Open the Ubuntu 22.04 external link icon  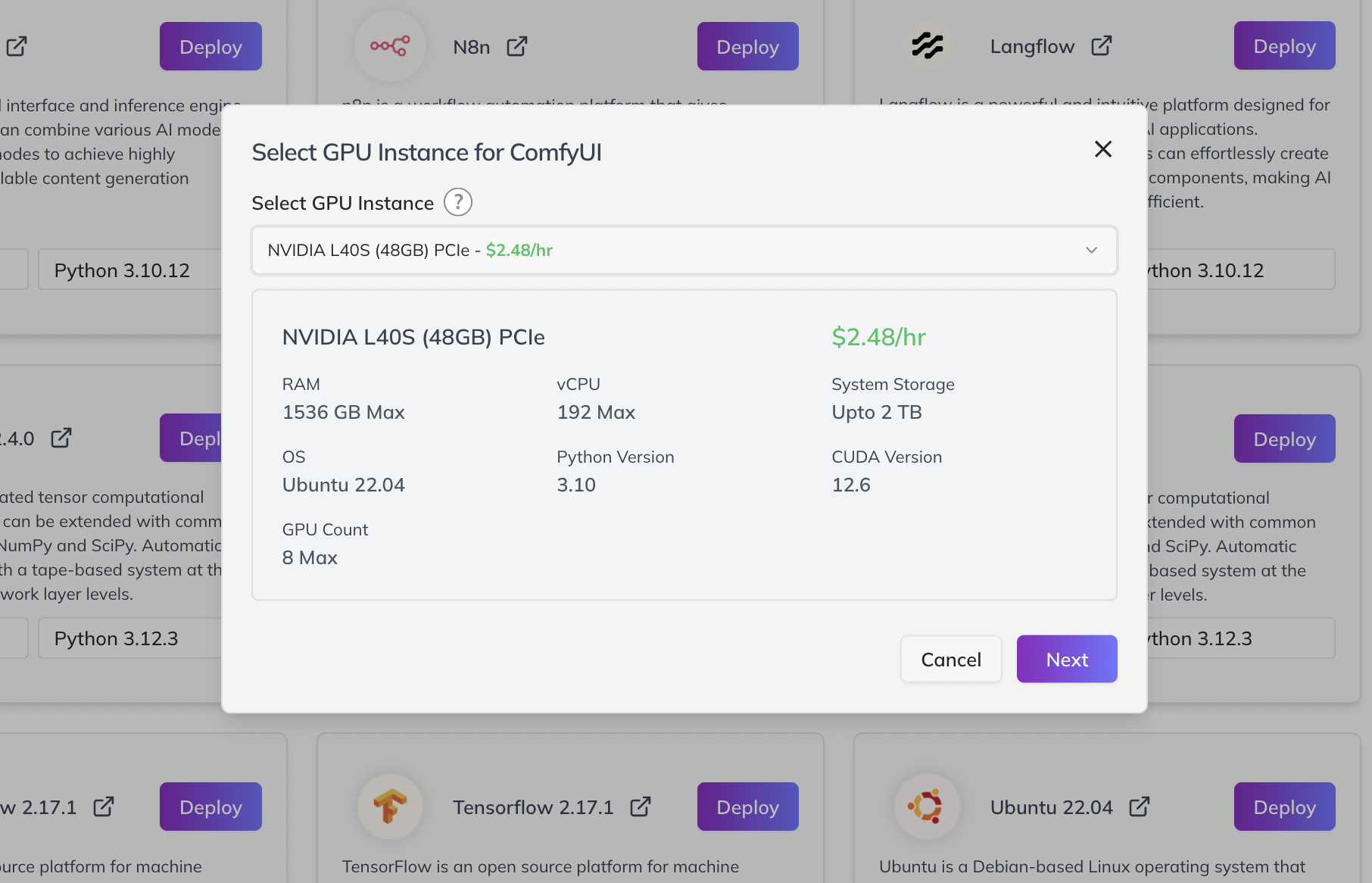pyautogui.click(x=1140, y=807)
